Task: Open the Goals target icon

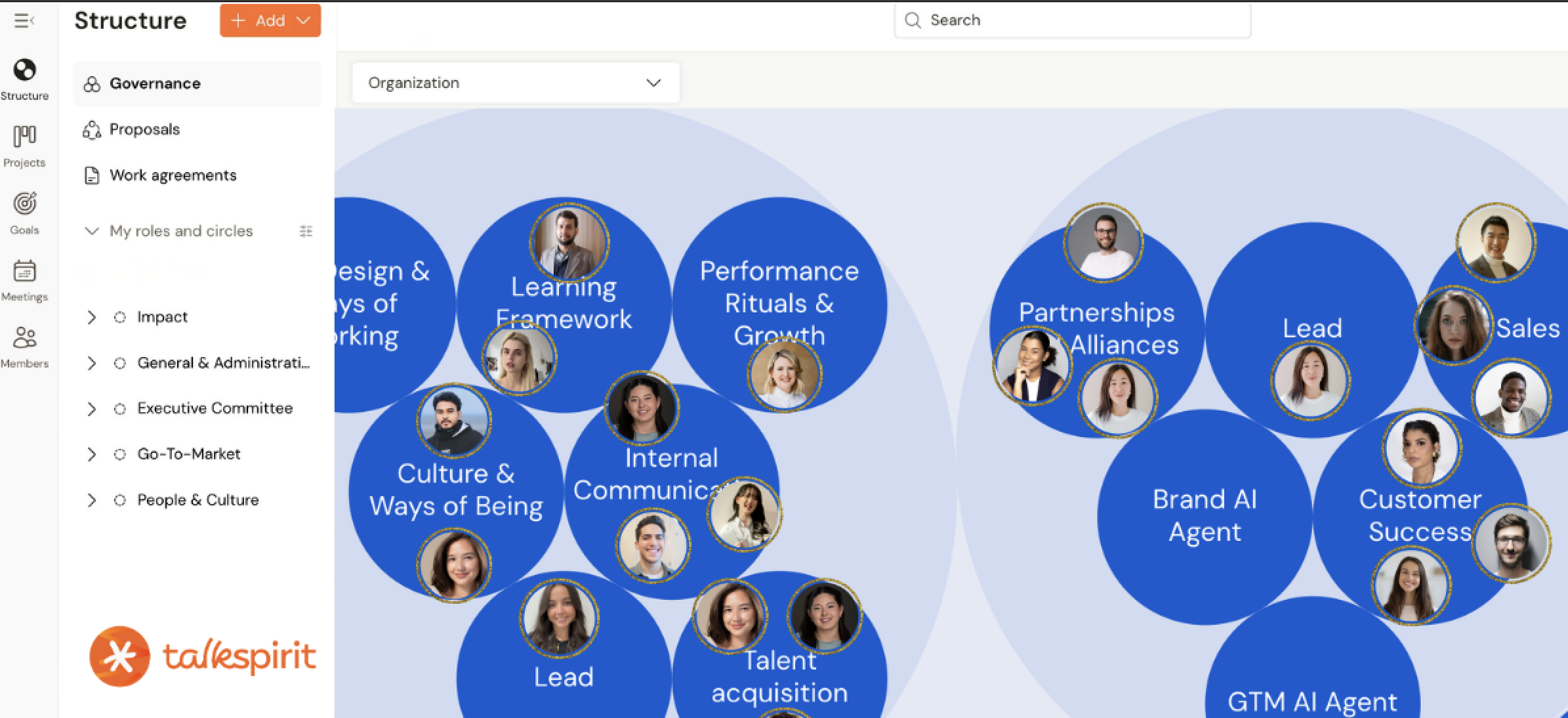Action: tap(24, 204)
